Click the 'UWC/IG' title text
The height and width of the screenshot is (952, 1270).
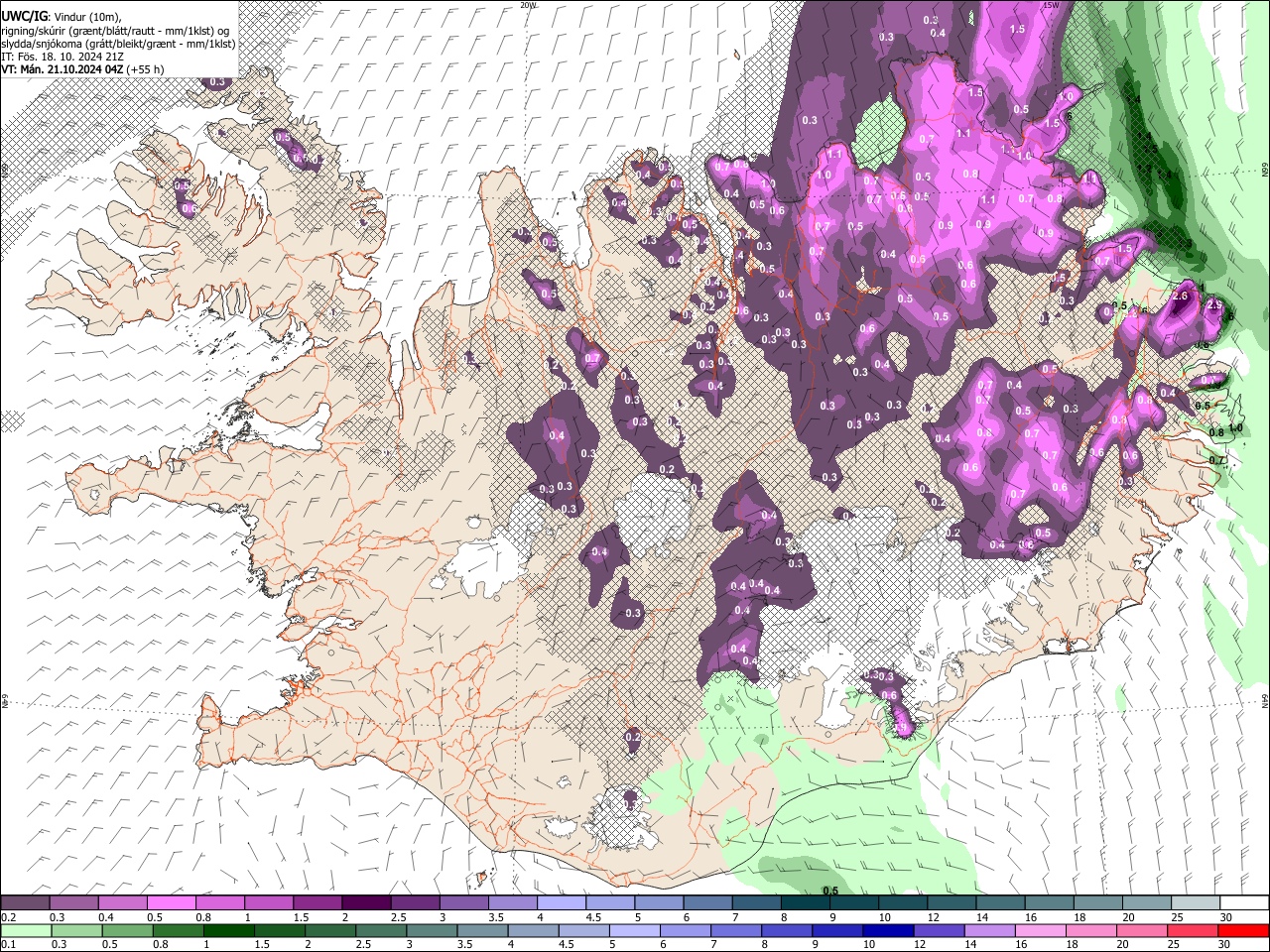(x=24, y=16)
